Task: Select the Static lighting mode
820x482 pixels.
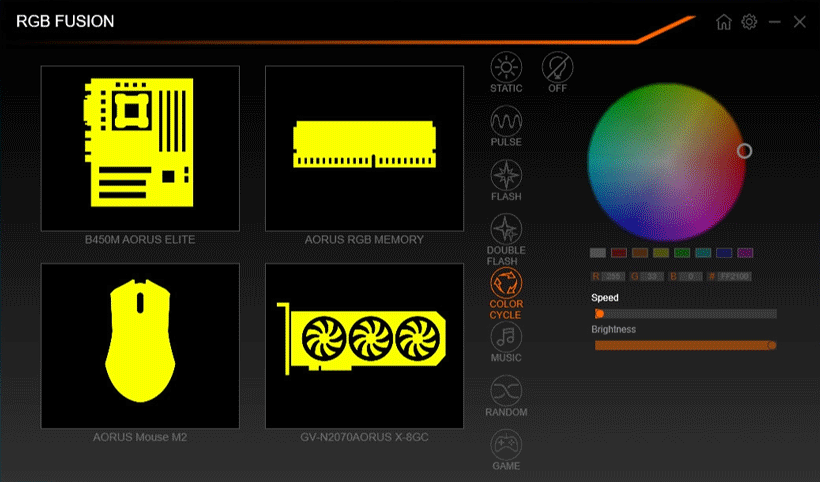Action: point(506,73)
